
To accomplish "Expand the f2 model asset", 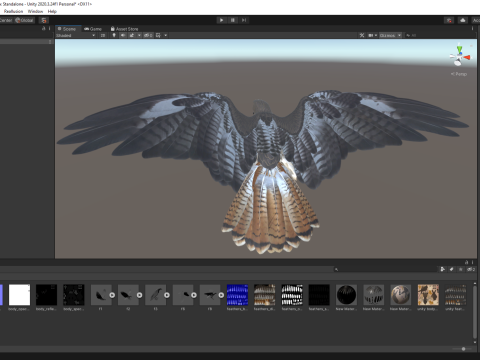I will (139, 295).
